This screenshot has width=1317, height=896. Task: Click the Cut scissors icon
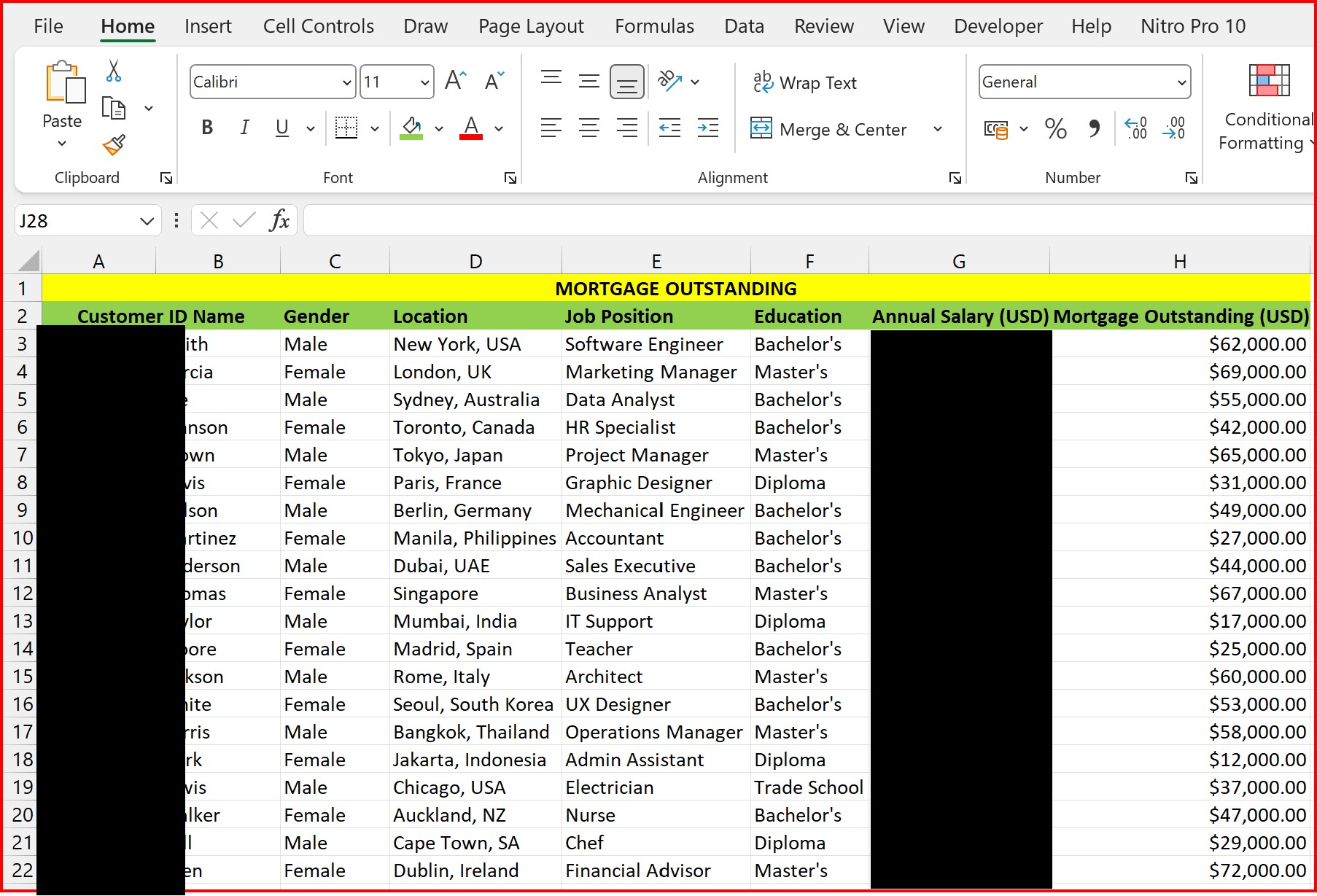[114, 71]
